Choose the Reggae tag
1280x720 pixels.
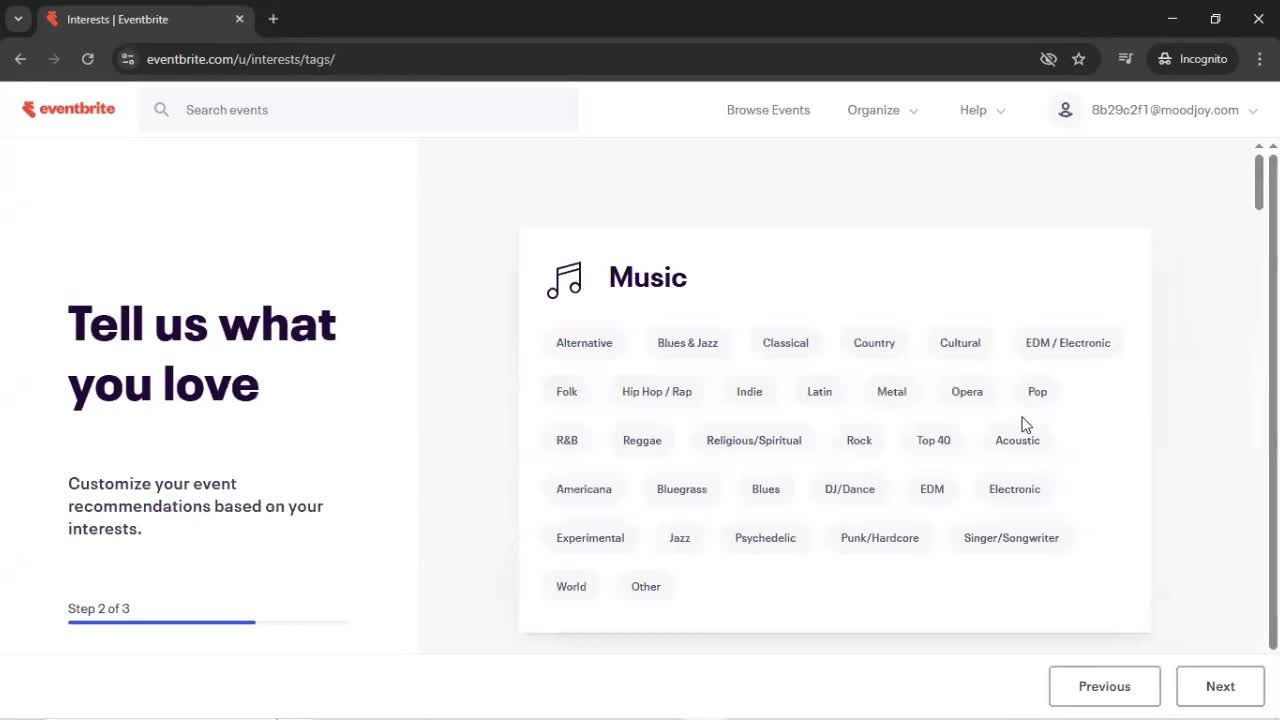point(642,440)
